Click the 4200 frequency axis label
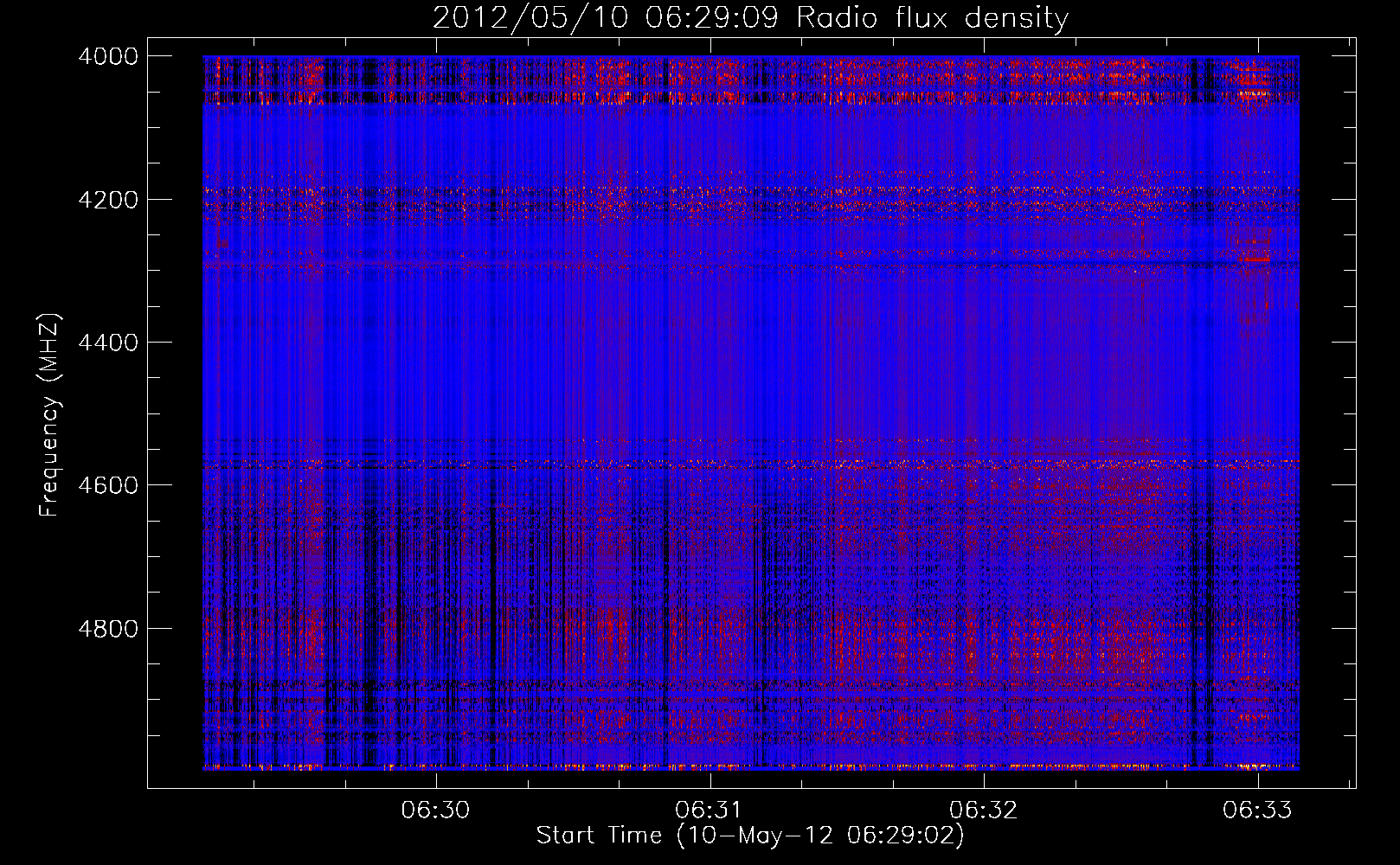 tap(108, 200)
